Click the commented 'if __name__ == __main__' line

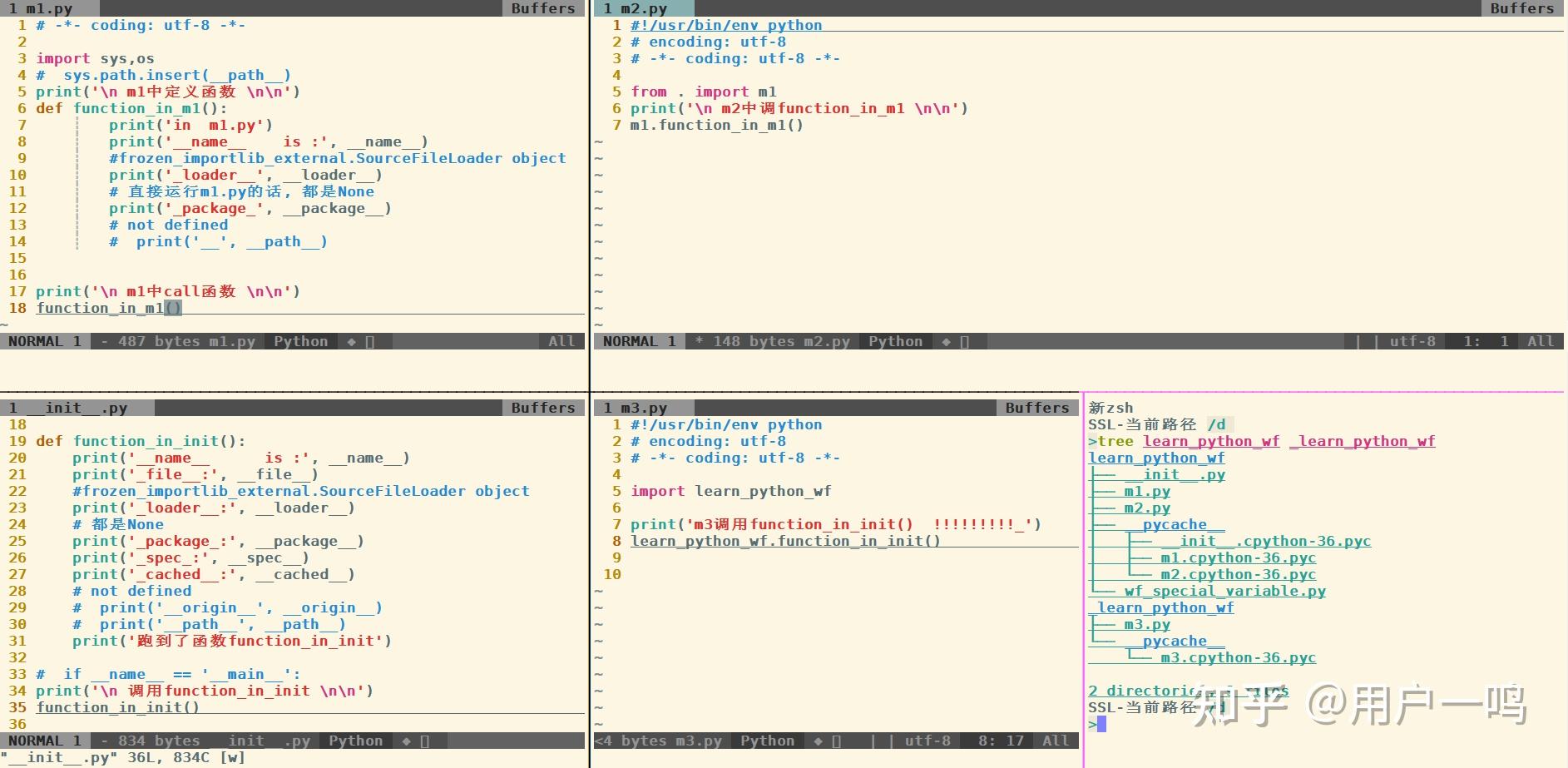(168, 674)
